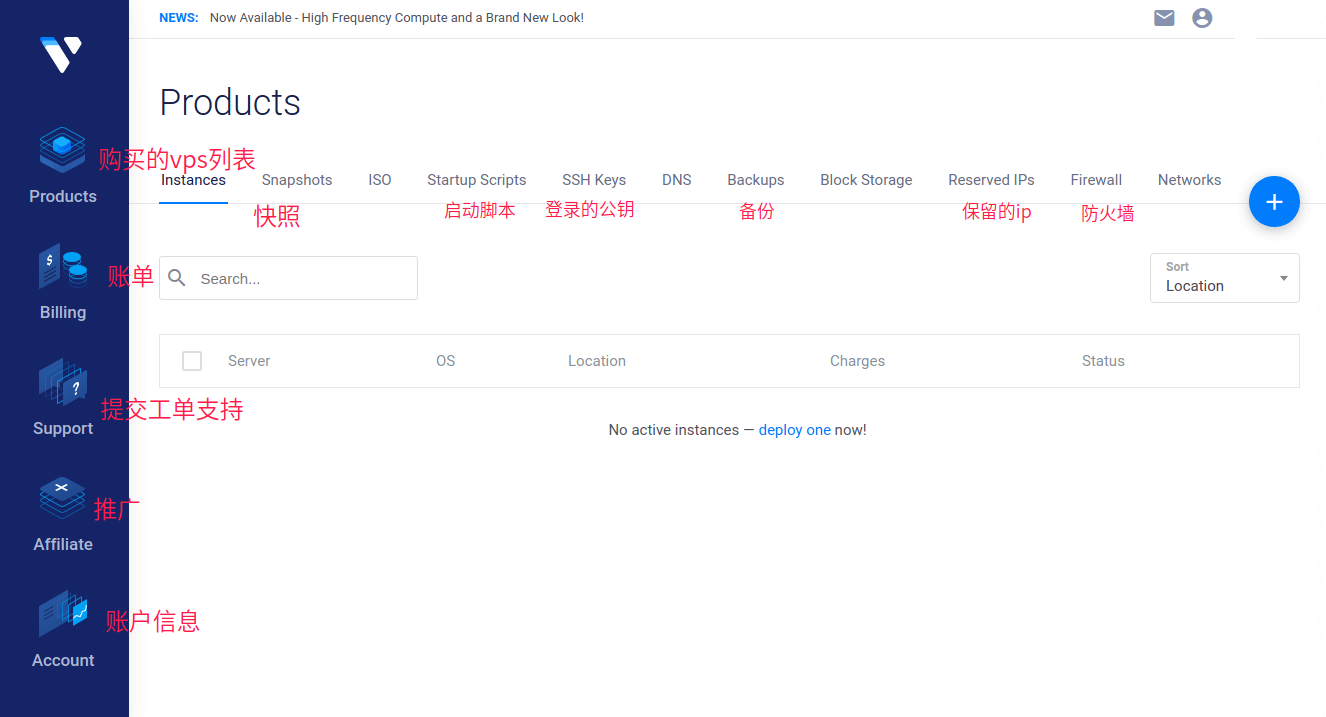
Task: Select the Reserved IPs tab
Action: coord(991,180)
